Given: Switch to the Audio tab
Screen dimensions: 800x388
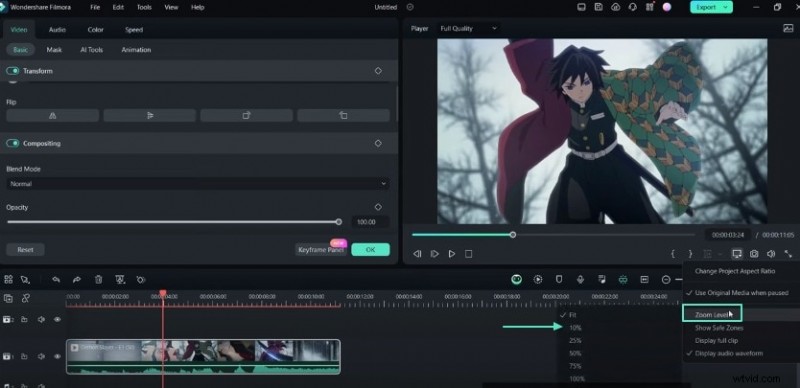Looking at the screenshot, I should point(57,30).
